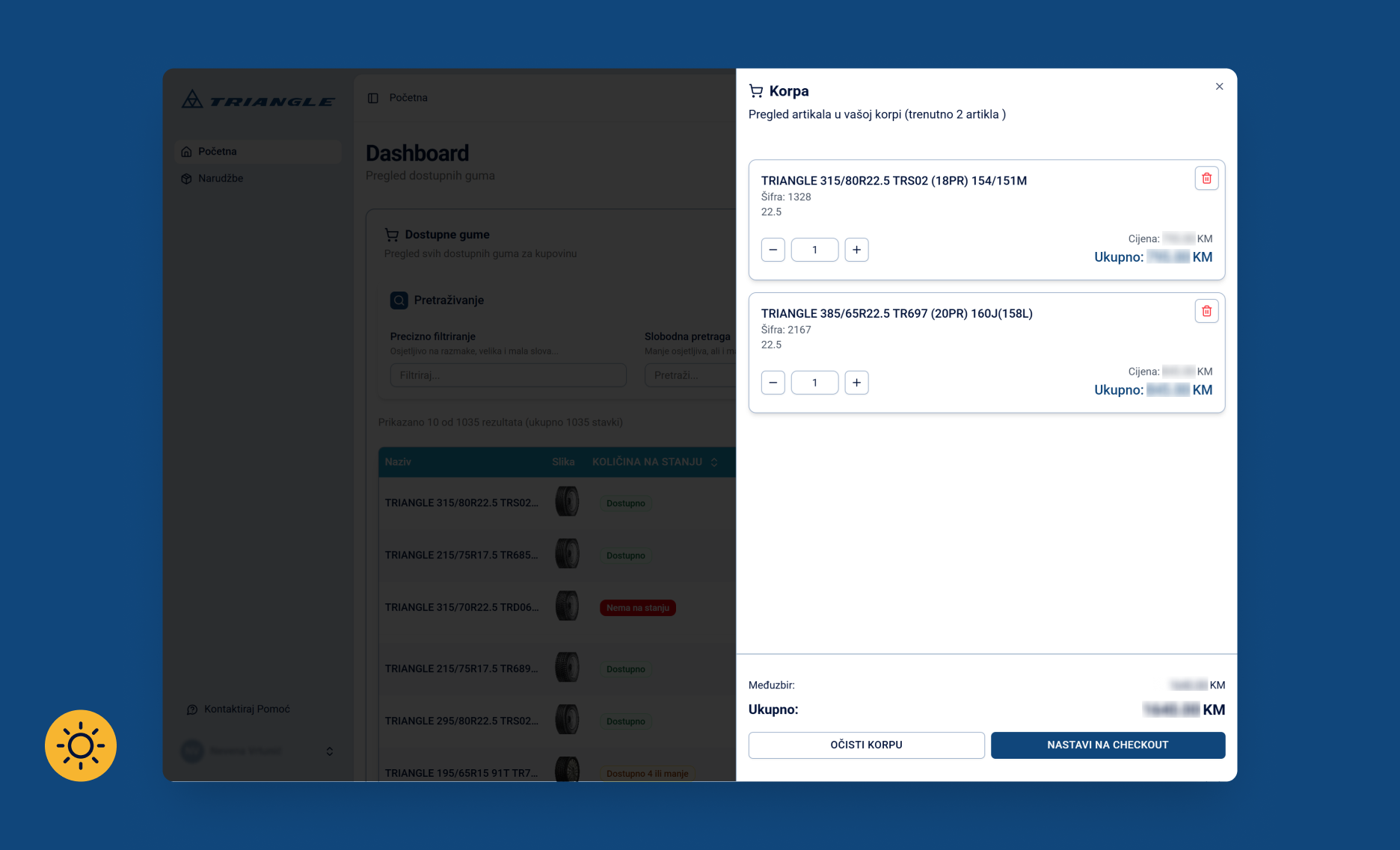
Task: Delete TRIANGLE 315/80R22.5 TRS02 from cart
Action: (1206, 179)
